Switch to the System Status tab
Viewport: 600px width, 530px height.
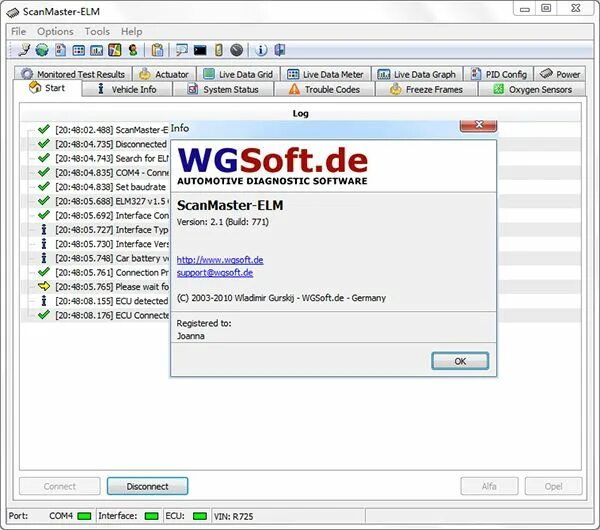click(223, 89)
